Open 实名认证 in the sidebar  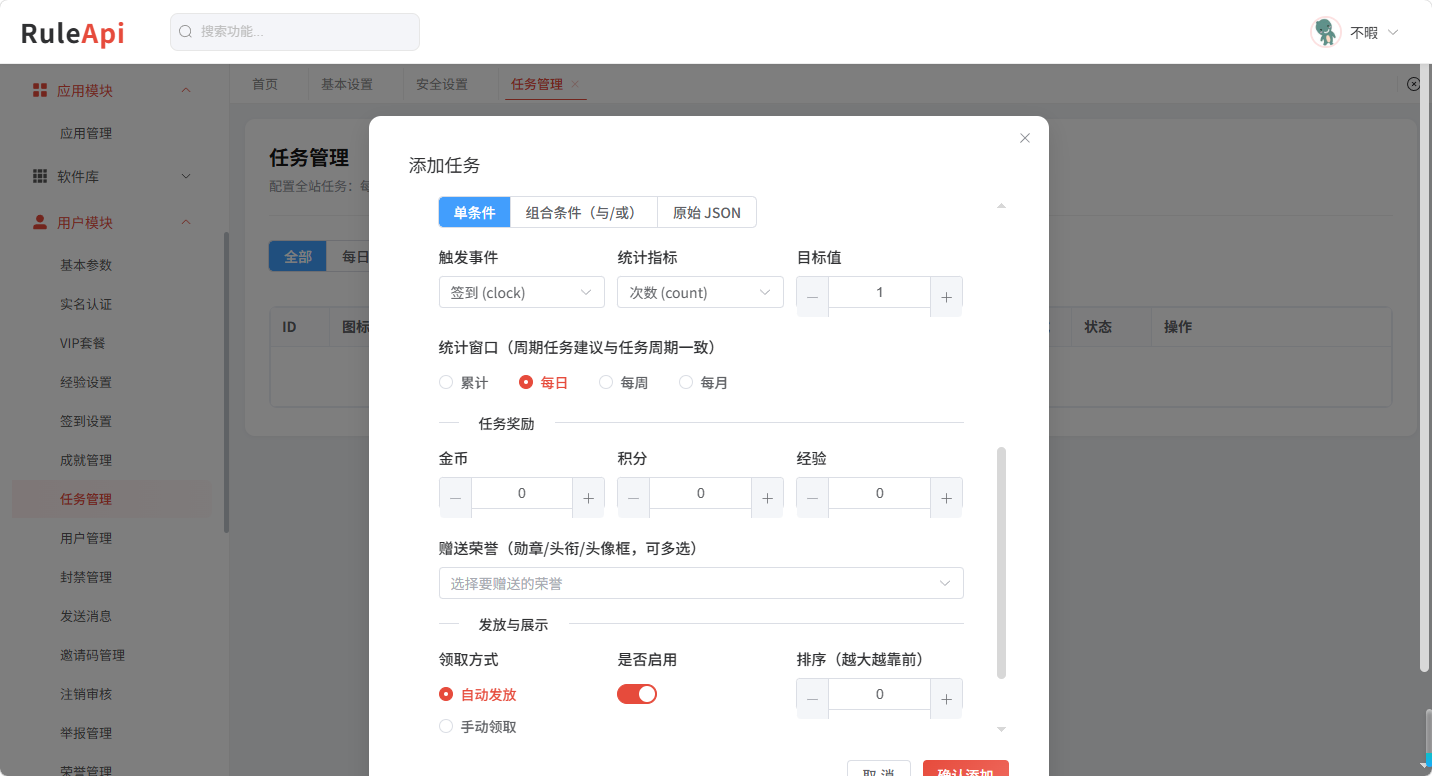(86, 304)
